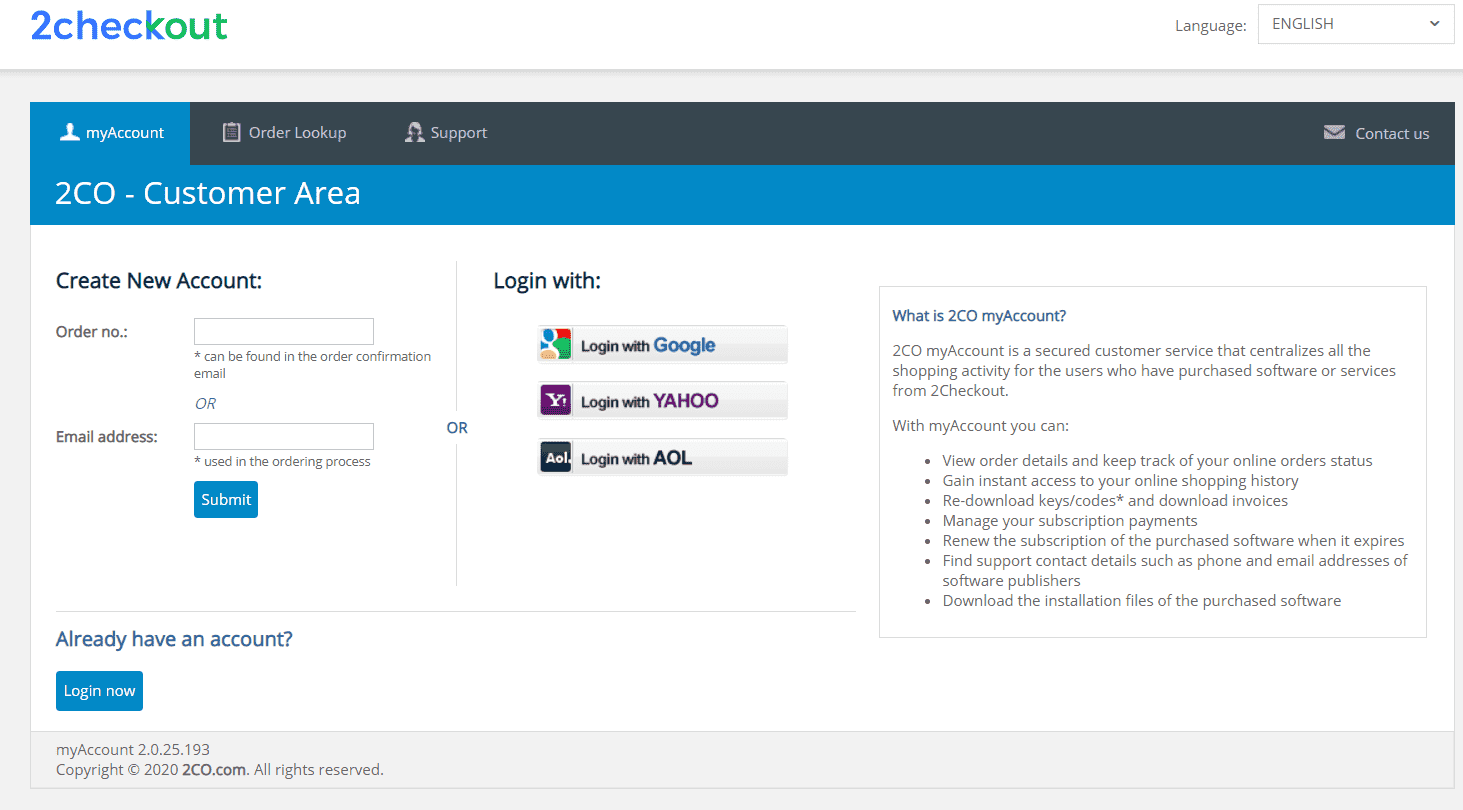Click inside the Email address input field

click(283, 436)
